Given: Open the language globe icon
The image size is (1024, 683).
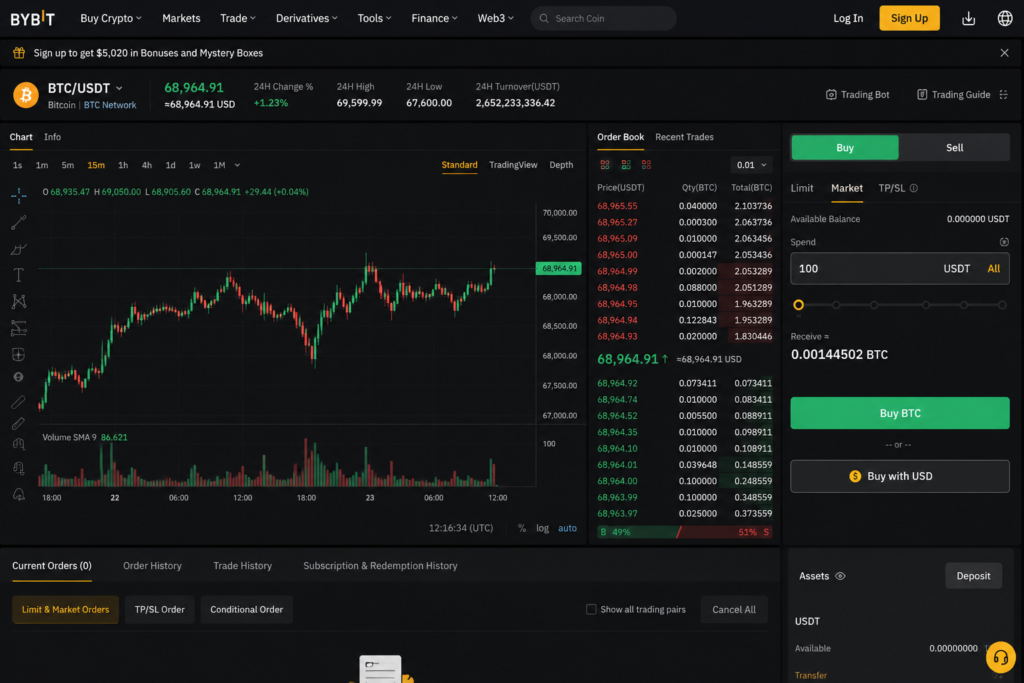Looking at the screenshot, I should point(1004,18).
